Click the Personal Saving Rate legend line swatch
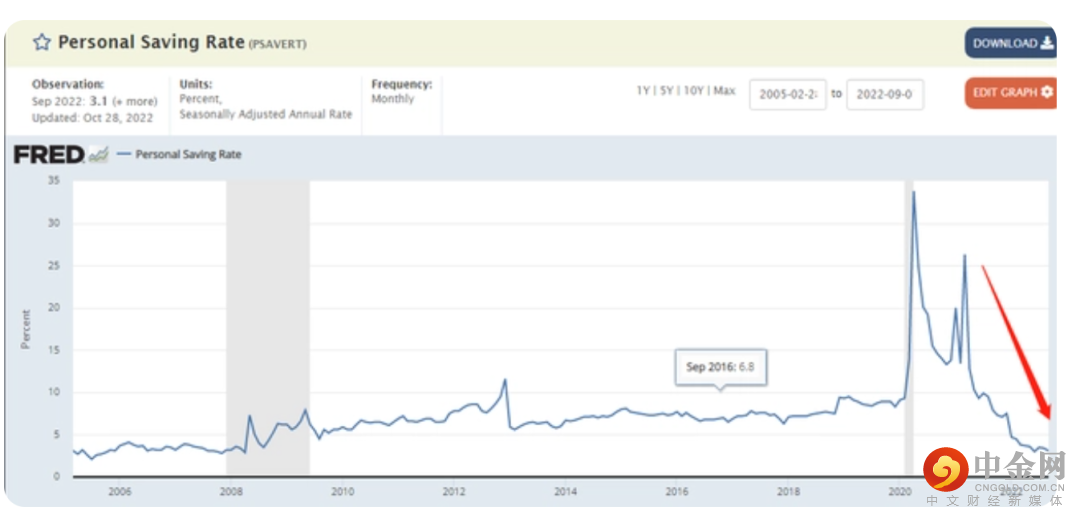The height and width of the screenshot is (519, 1080). coord(124,155)
